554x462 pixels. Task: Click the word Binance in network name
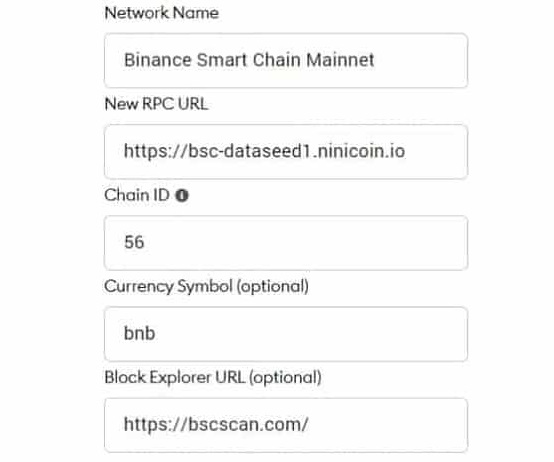pyautogui.click(x=158, y=60)
